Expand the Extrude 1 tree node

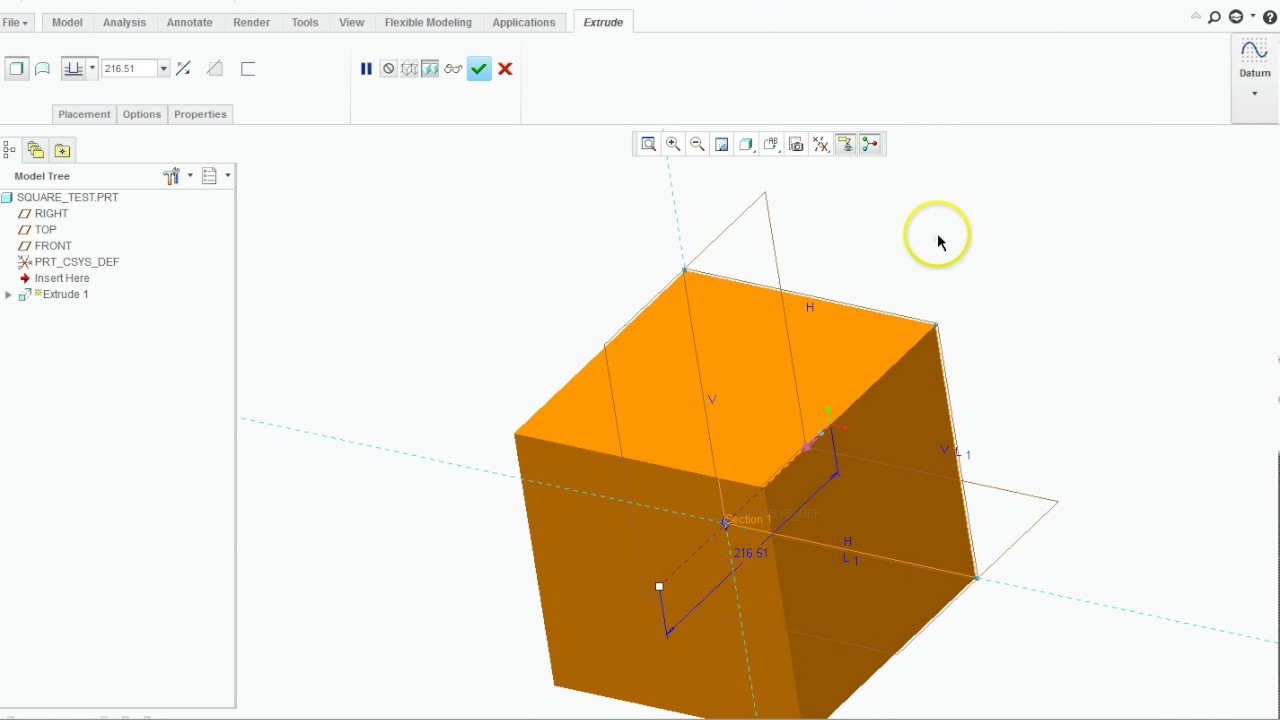9,295
